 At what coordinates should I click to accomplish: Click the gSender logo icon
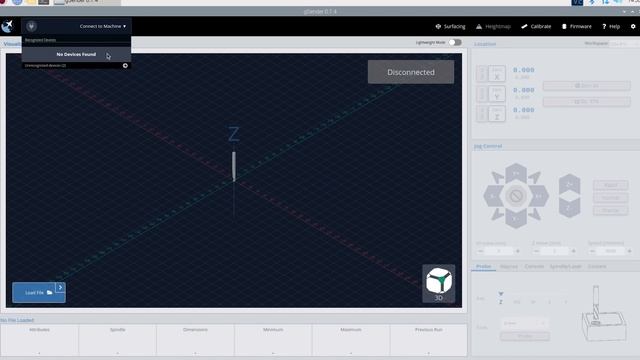[x=7, y=26]
